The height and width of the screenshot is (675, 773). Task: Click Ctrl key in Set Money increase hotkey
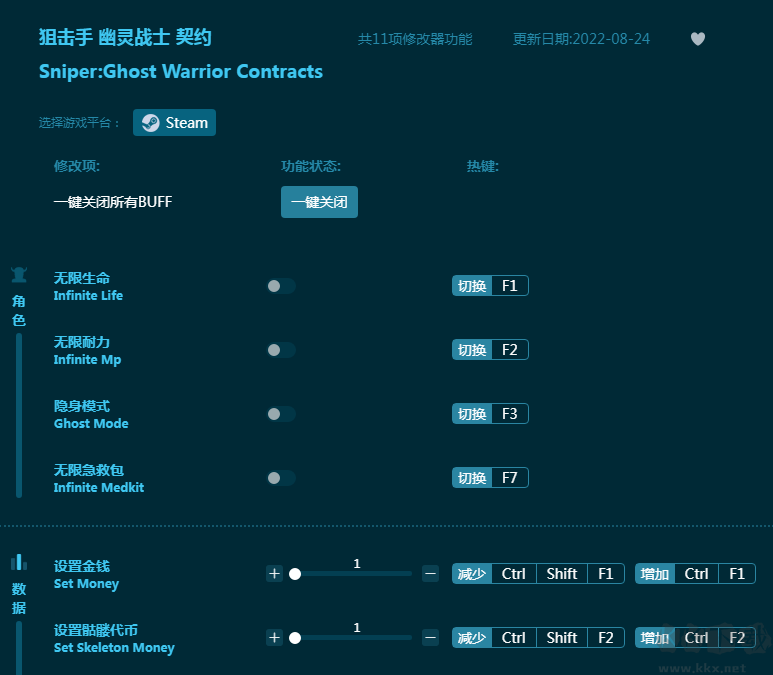[x=697, y=573]
